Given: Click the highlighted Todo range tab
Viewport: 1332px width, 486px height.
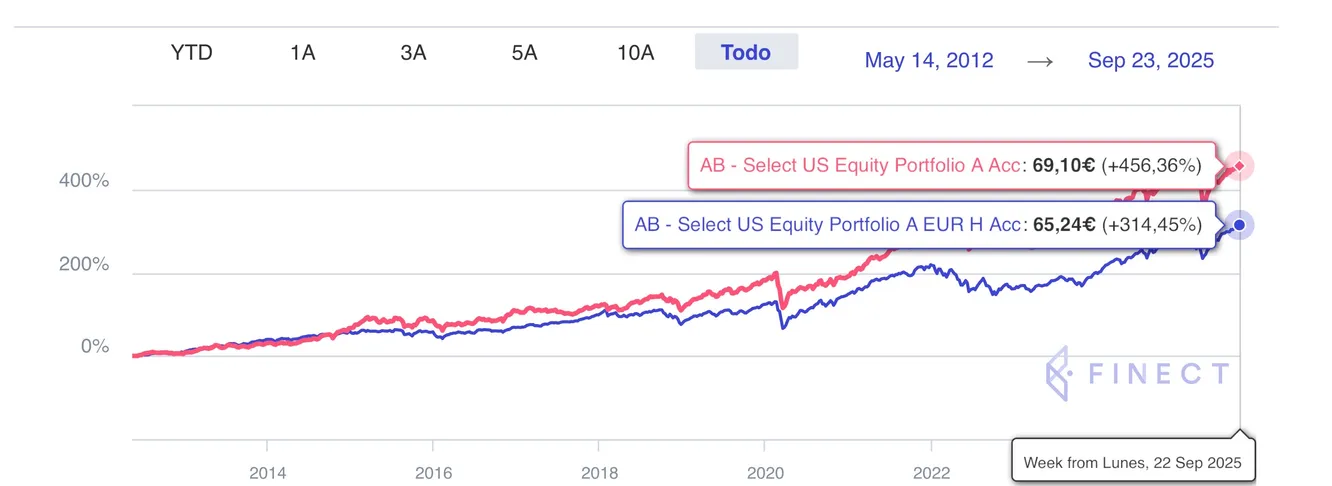Looking at the screenshot, I should [x=746, y=52].
